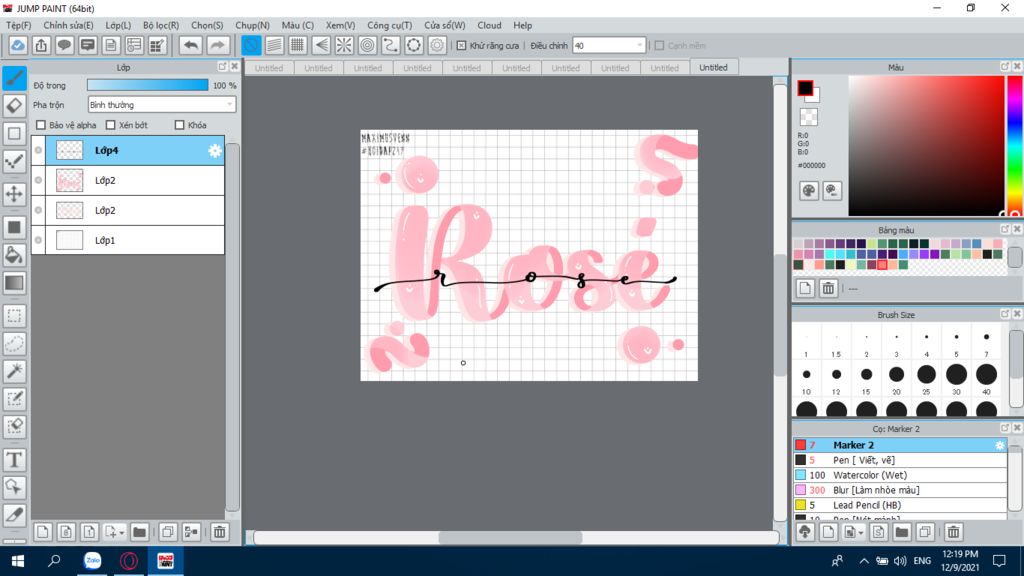Viewport: 1024px width, 576px height.
Task: Select brush size 20 preset
Action: pyautogui.click(x=896, y=375)
